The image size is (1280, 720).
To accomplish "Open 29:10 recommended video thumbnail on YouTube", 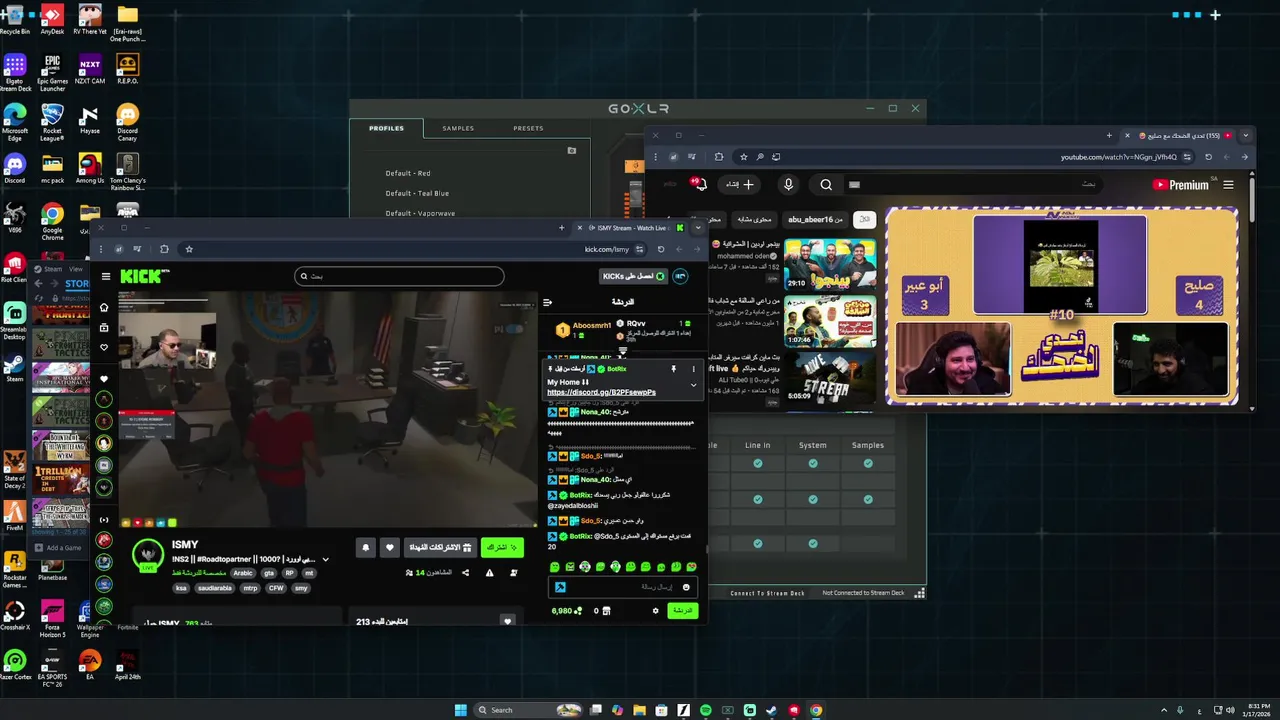I will [830, 265].
